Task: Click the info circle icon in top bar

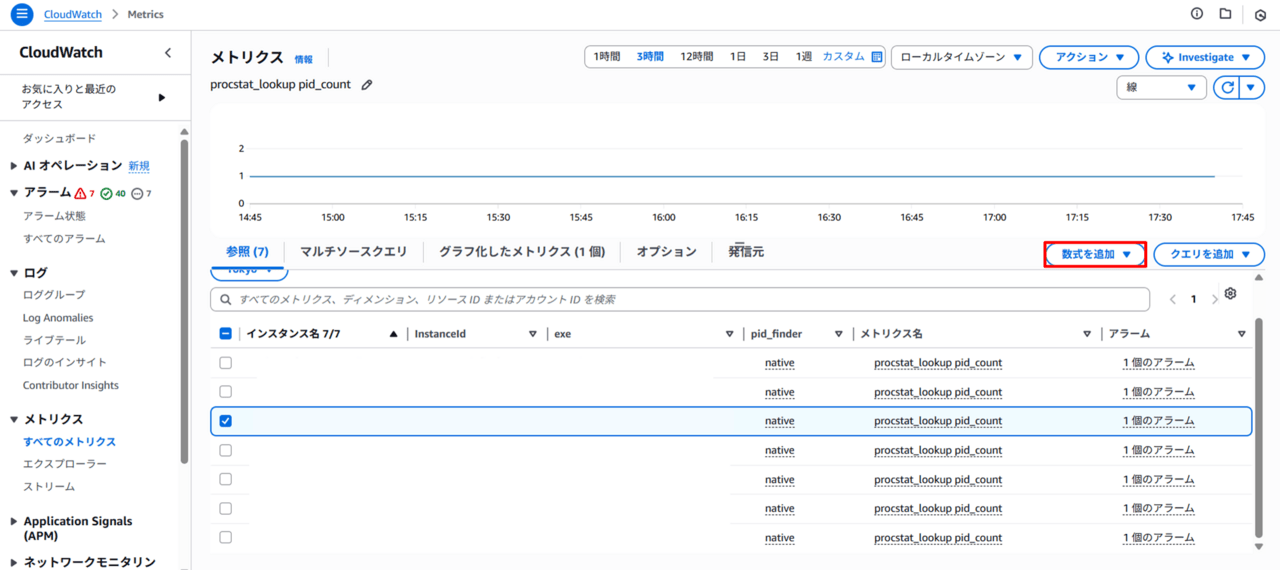Action: tap(1197, 14)
